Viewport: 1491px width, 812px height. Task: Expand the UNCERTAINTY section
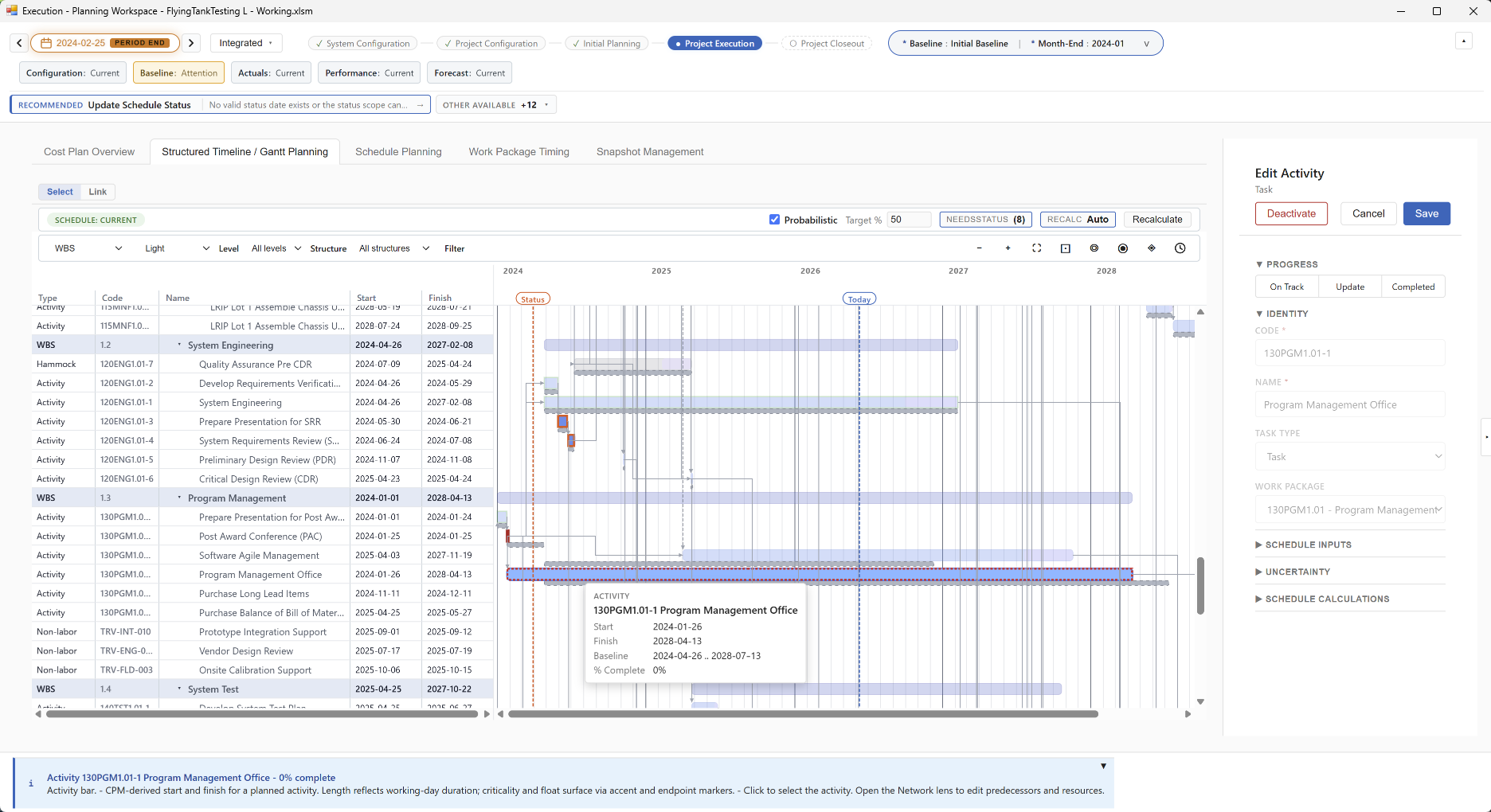click(1293, 572)
